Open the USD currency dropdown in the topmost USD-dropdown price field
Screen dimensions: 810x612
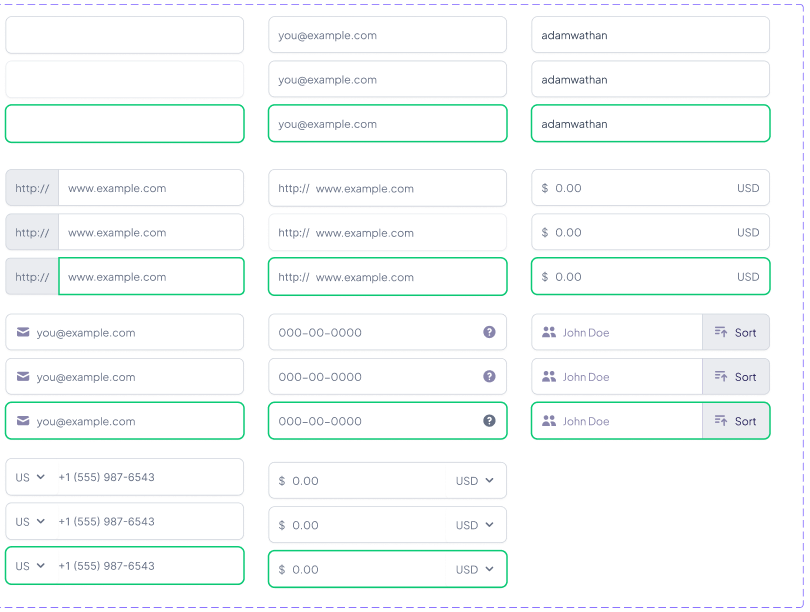pyautogui.click(x=474, y=480)
